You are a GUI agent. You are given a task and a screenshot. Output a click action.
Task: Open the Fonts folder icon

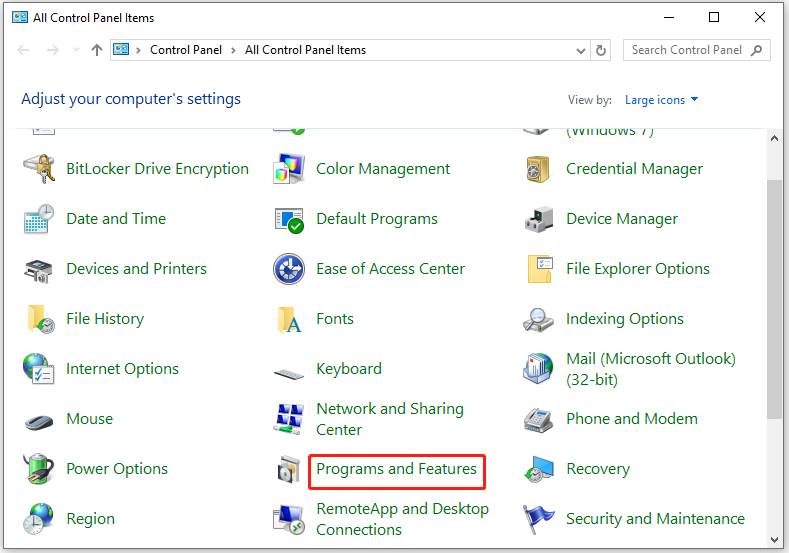coord(289,319)
